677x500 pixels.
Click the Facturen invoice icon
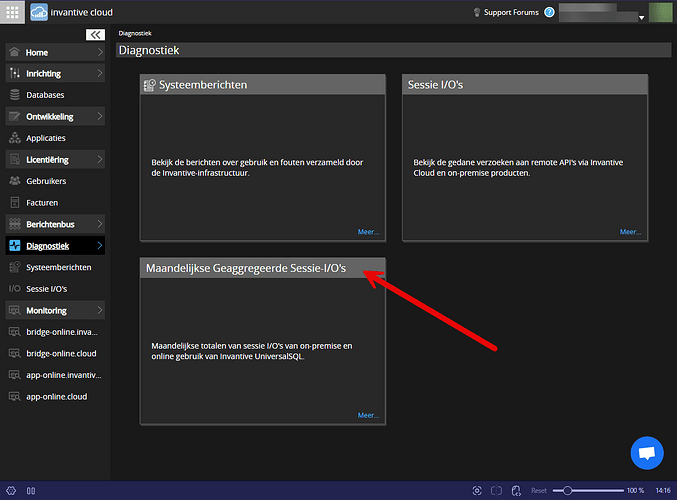14,203
